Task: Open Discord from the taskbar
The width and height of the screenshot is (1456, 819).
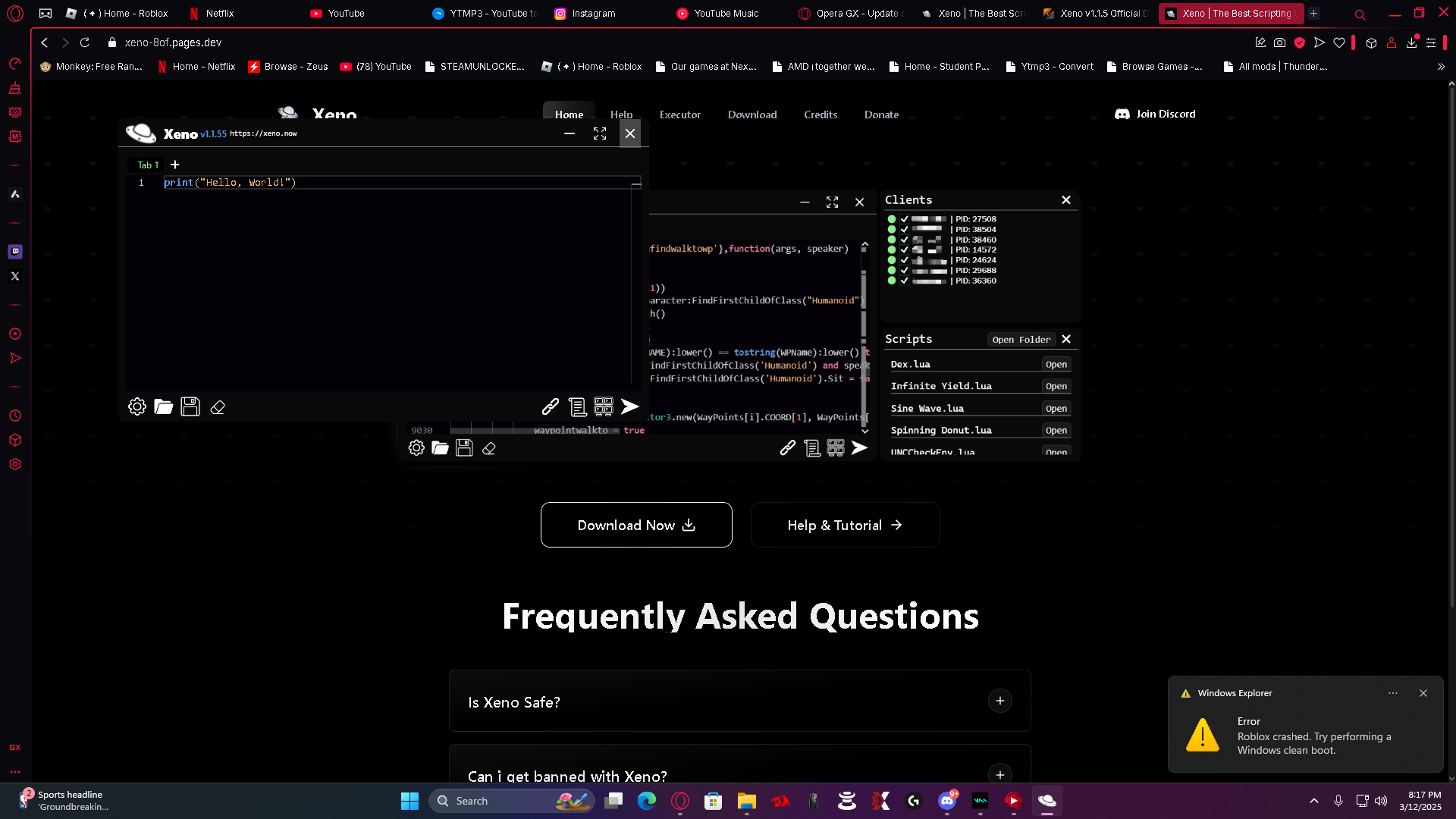Action: coord(947,801)
